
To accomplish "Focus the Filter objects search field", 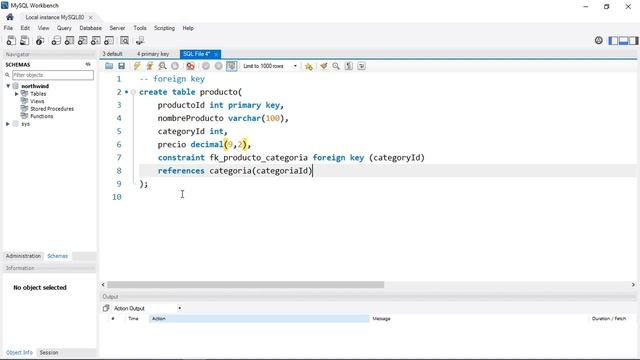I will (x=53, y=75).
